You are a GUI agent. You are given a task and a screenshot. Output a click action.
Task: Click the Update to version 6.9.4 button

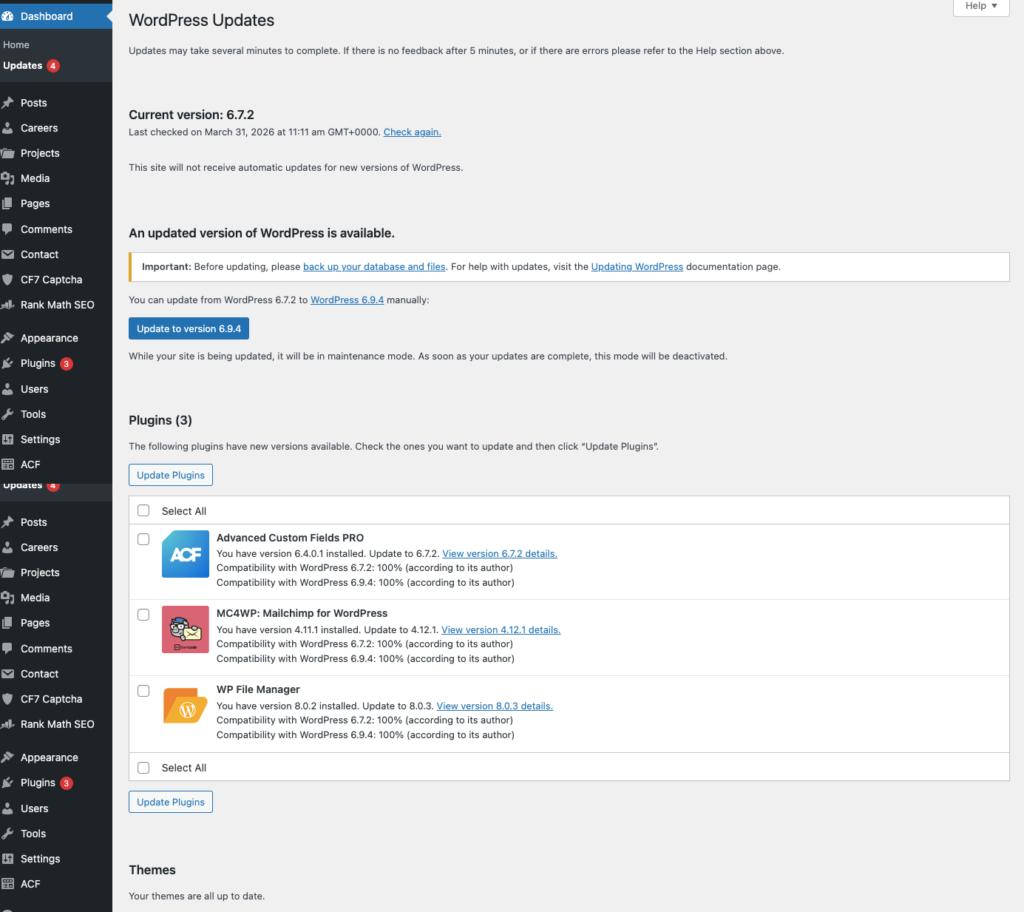(188, 328)
